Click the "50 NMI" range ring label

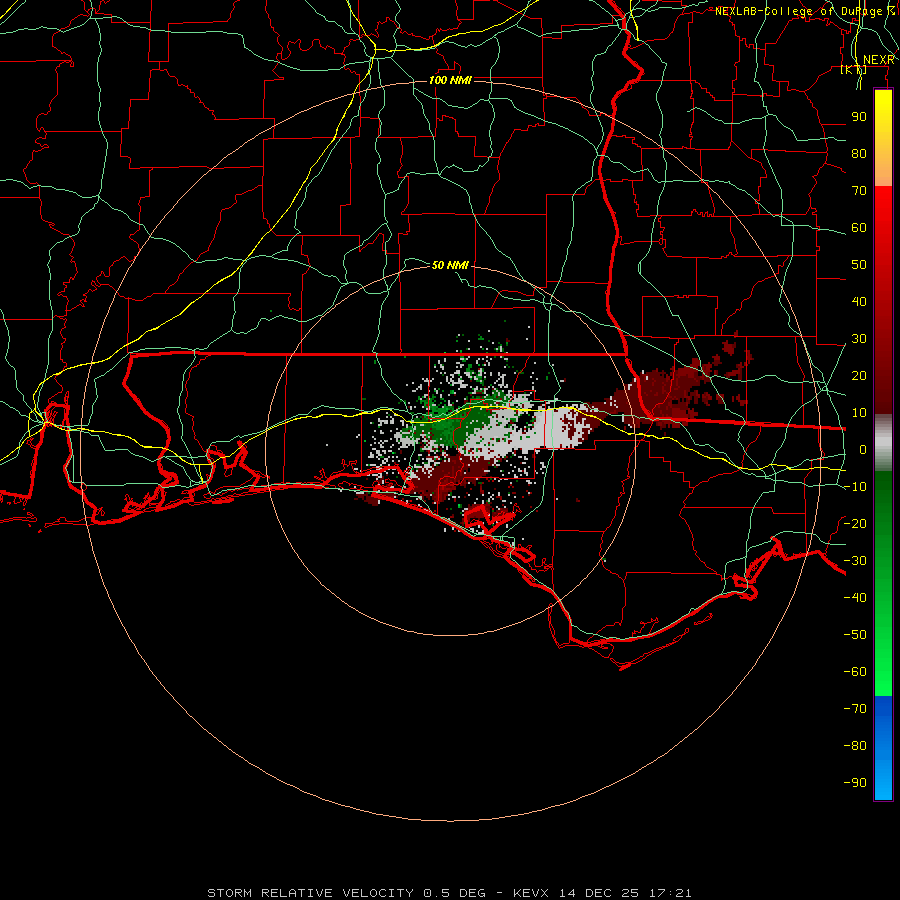pyautogui.click(x=451, y=265)
